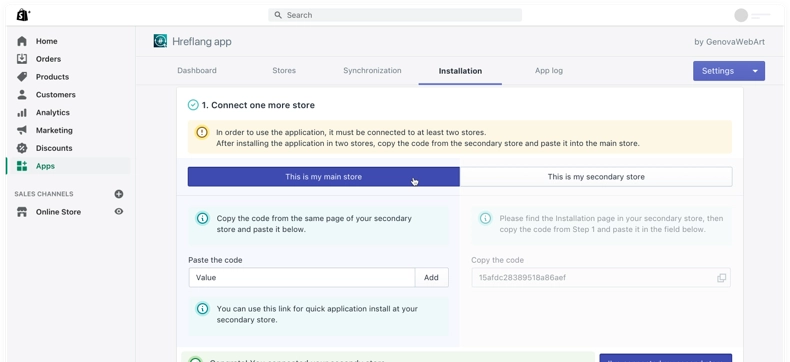Screen dimensions: 790x362
Task: Click the search magnifier icon
Action: [278, 15]
